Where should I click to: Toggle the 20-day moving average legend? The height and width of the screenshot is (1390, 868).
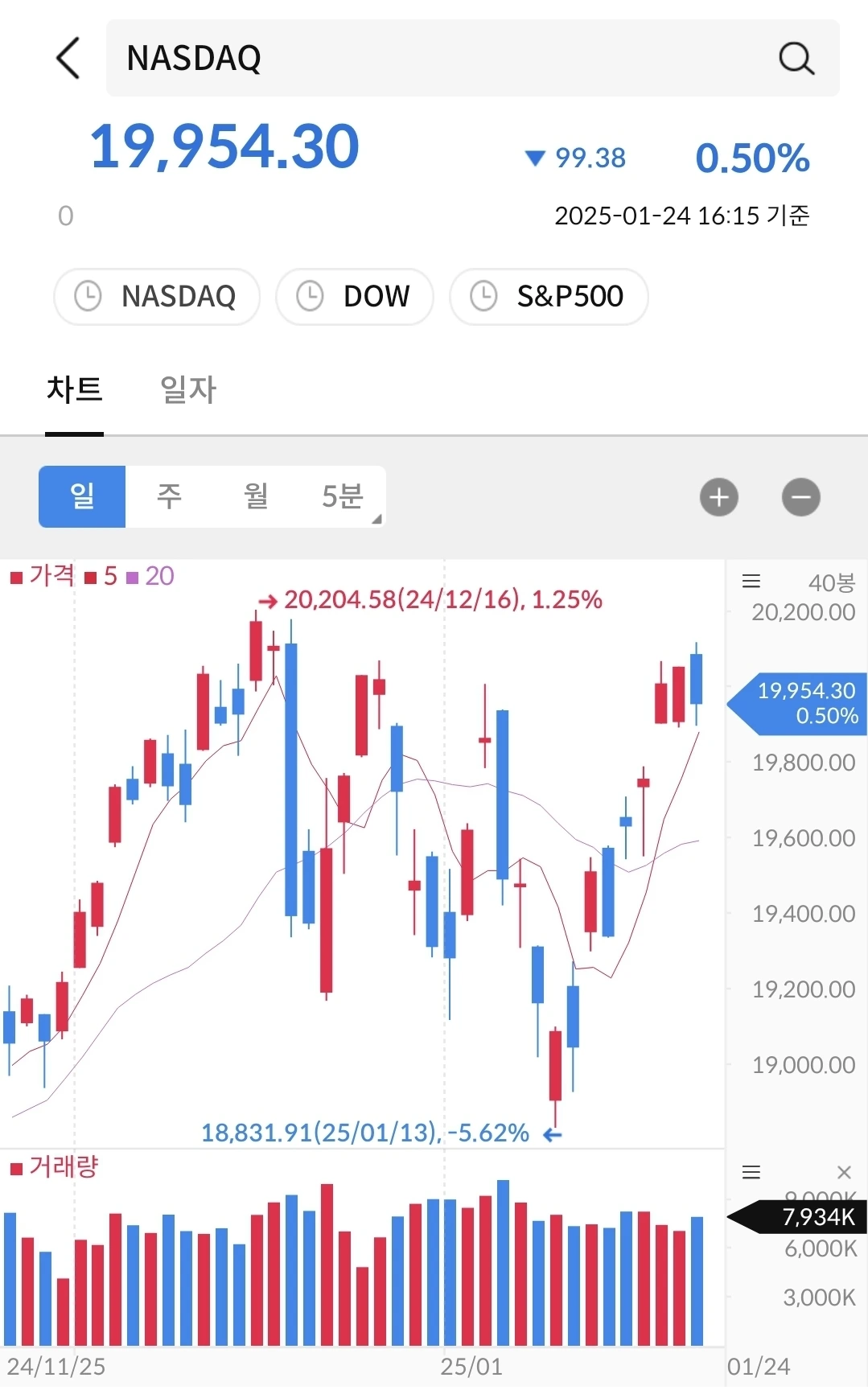150,576
